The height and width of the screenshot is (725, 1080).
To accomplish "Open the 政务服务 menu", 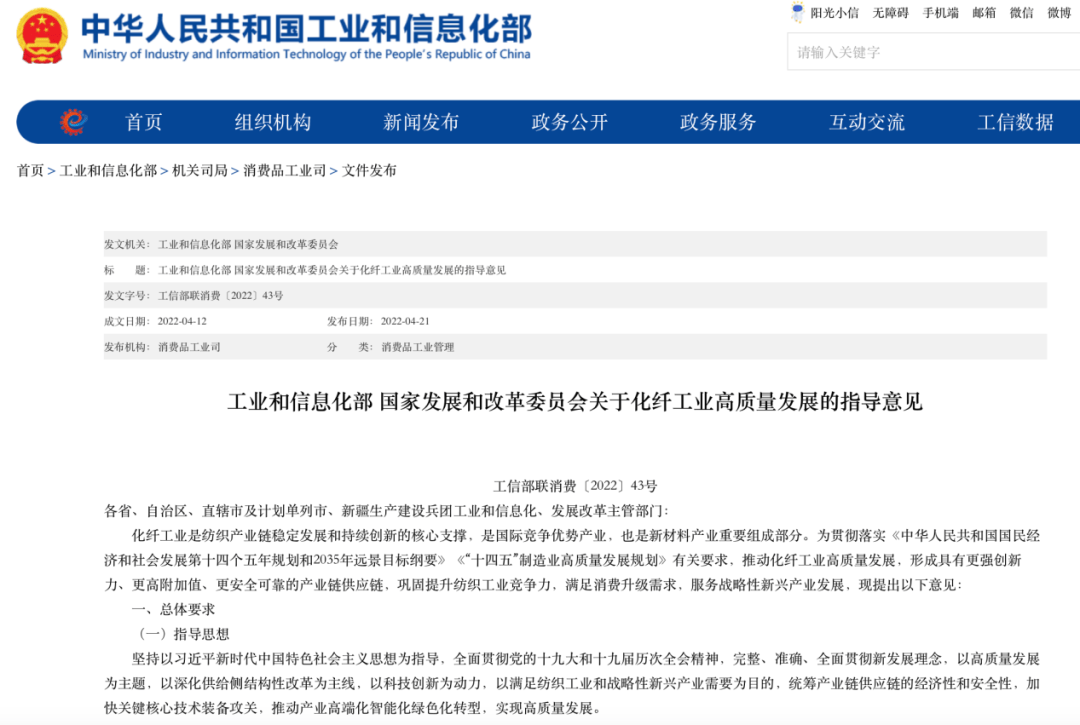I will [x=718, y=122].
